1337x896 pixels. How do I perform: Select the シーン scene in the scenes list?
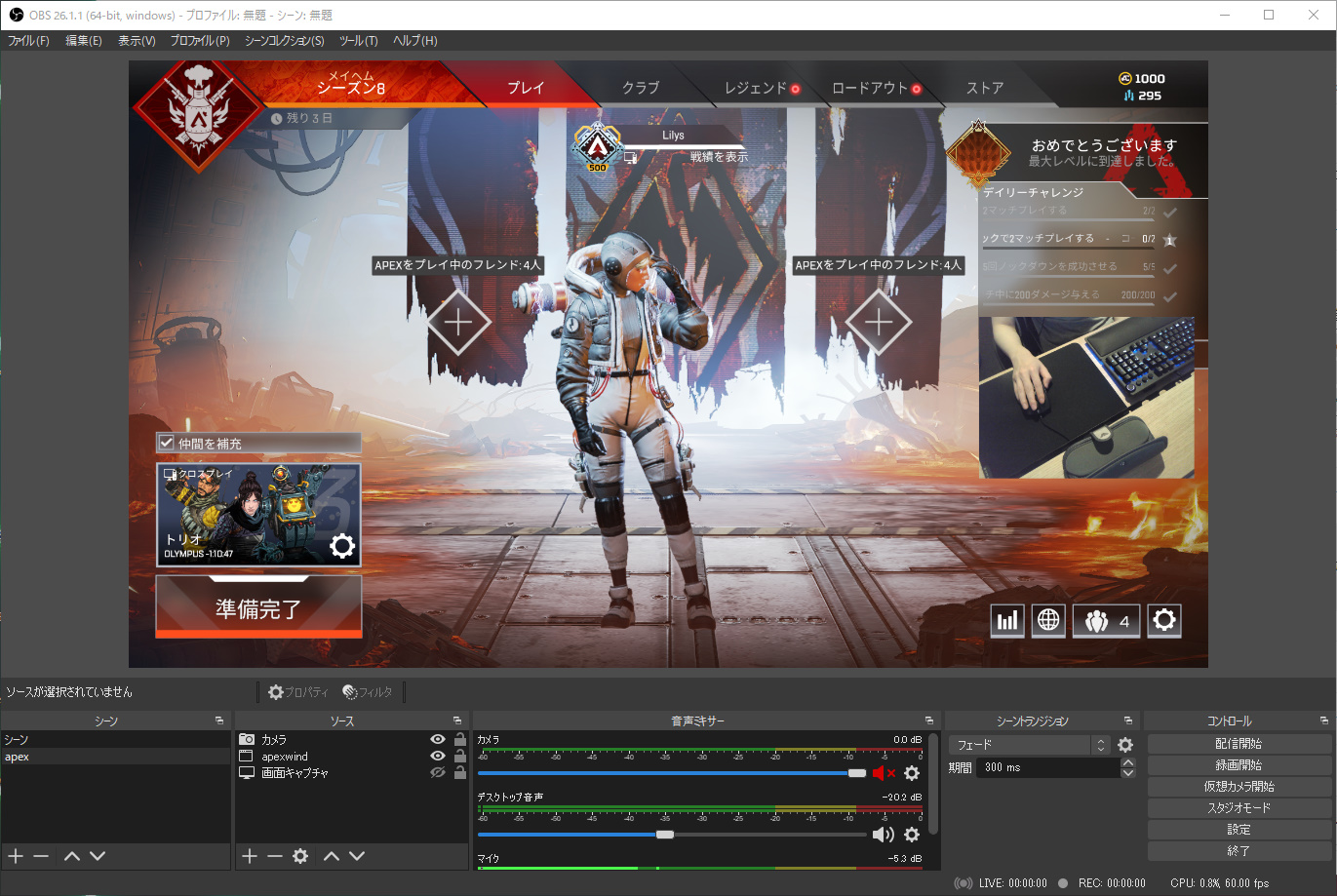click(115, 740)
